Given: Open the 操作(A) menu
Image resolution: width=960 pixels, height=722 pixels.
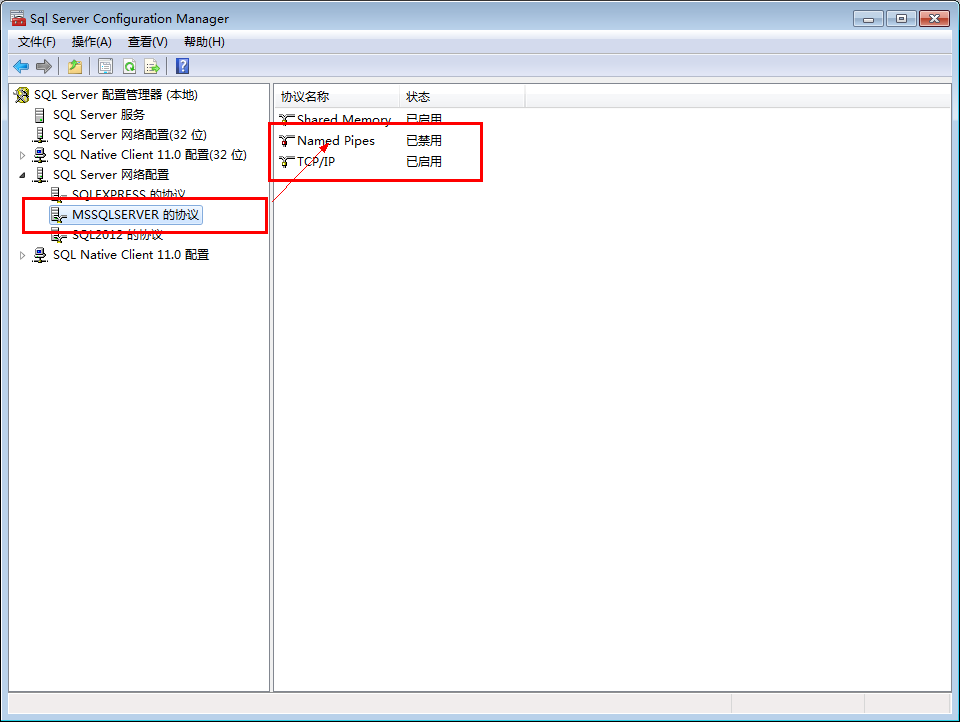Looking at the screenshot, I should pyautogui.click(x=91, y=42).
